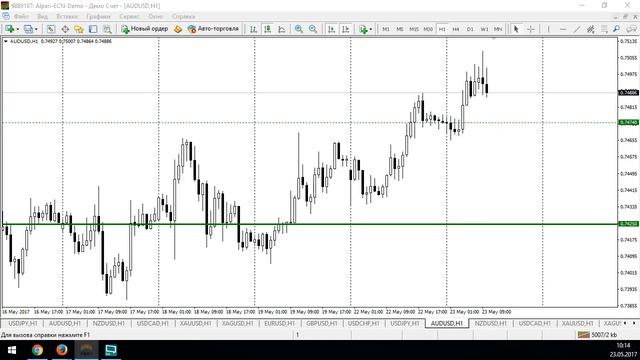Zoom in on the chart

[299, 29]
